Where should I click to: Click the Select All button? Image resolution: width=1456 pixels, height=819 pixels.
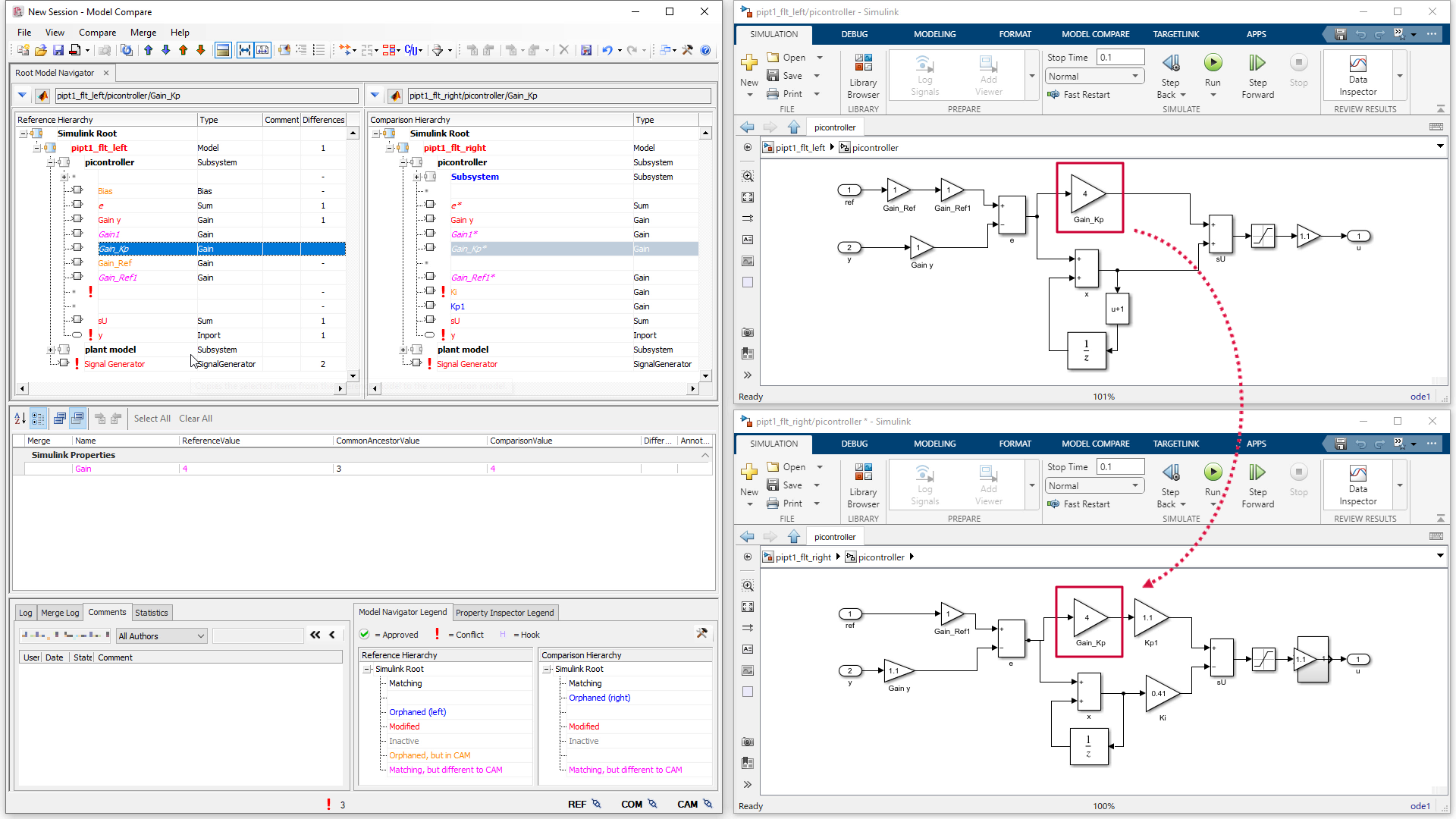(x=152, y=418)
